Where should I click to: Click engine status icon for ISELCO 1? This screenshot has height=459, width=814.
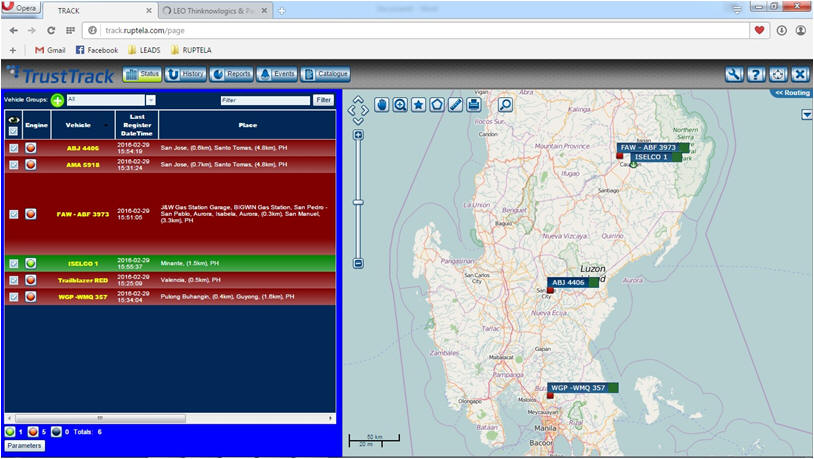pyautogui.click(x=31, y=263)
